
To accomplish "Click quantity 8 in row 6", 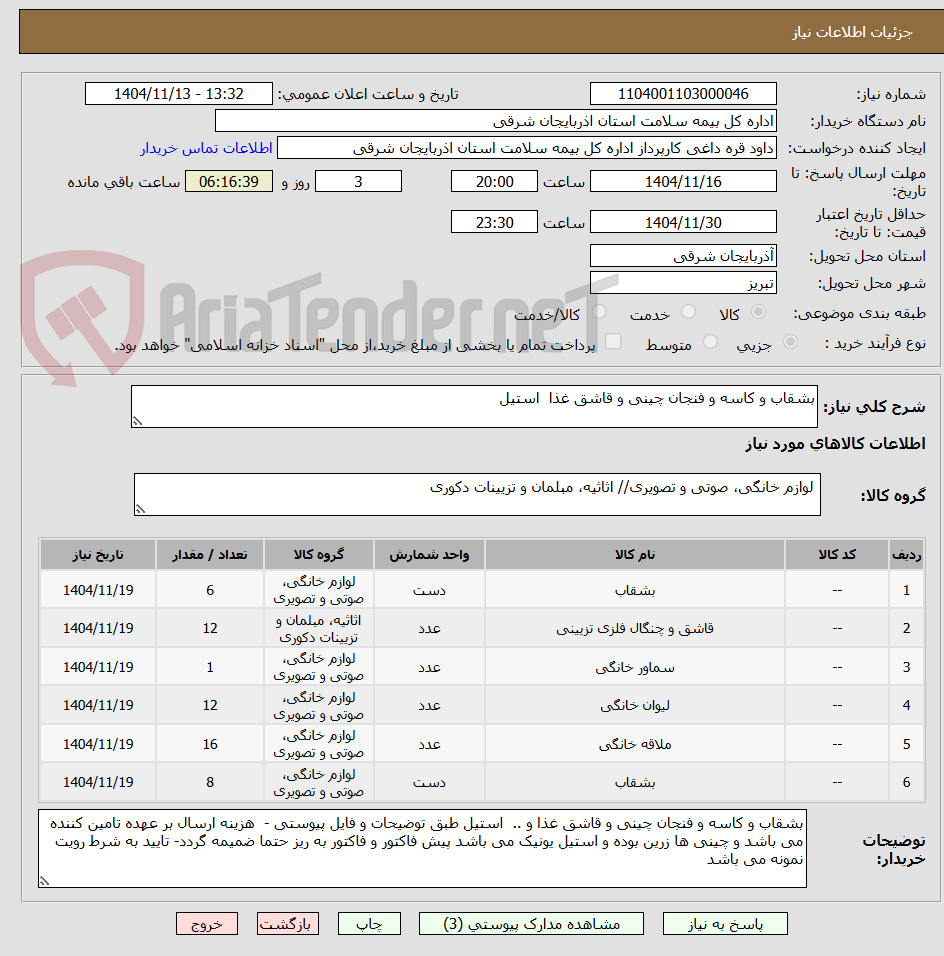I will point(210,782).
